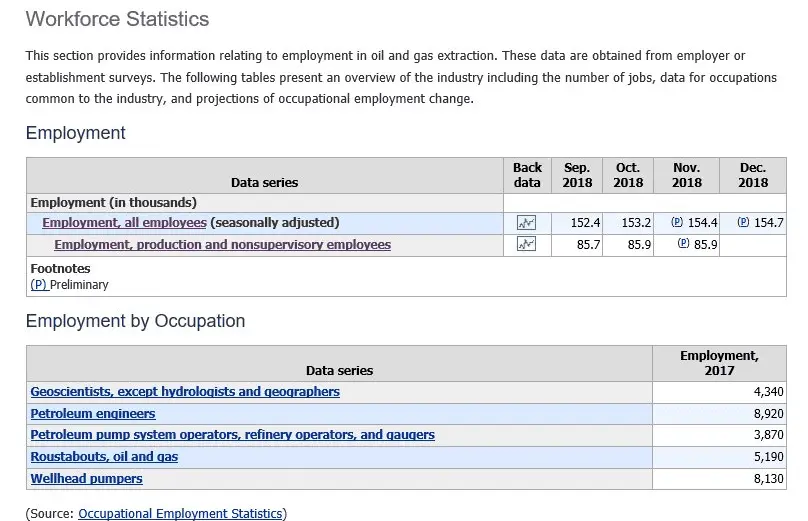Click the Back data column header
Image resolution: width=808 pixels, height=521 pixels.
tap(527, 175)
